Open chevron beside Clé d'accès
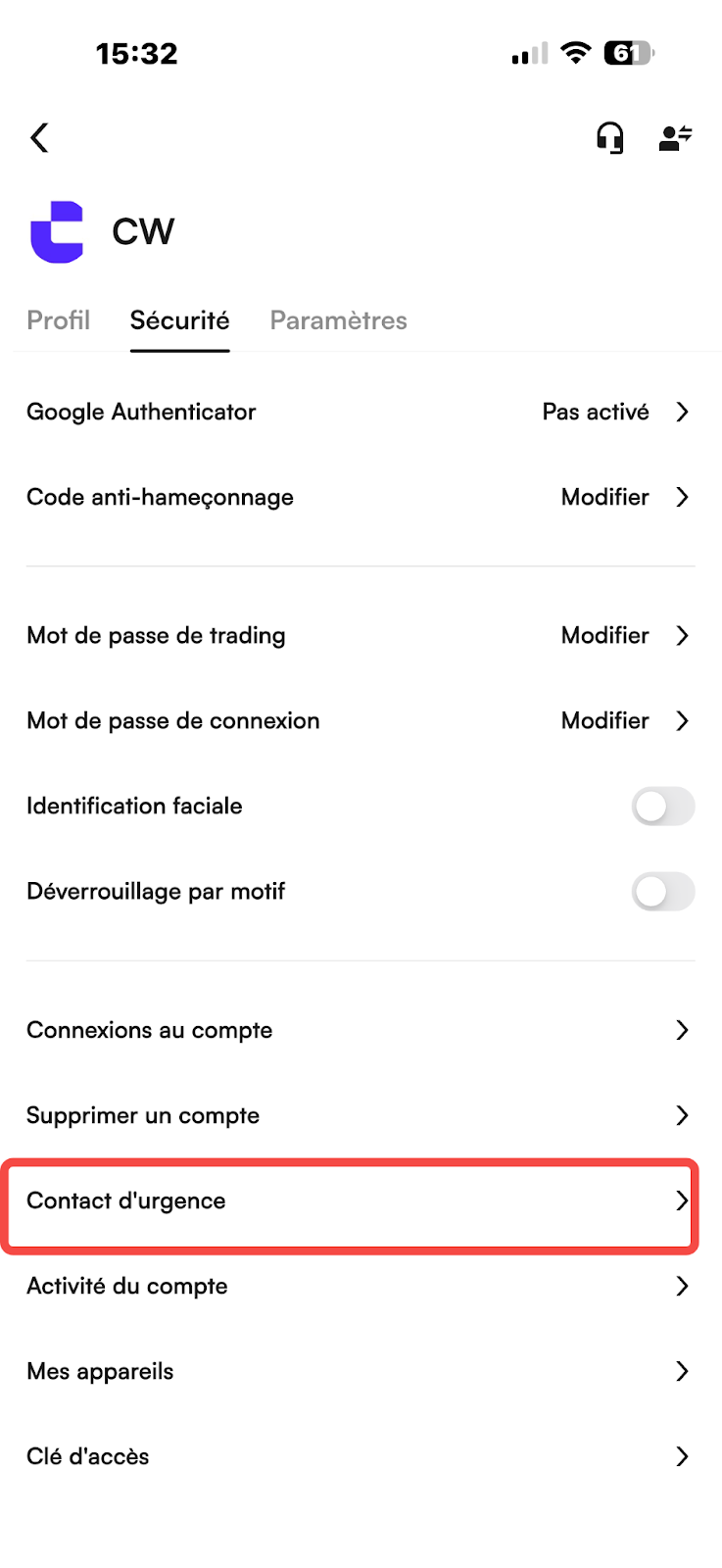The image size is (722, 1568). click(x=683, y=1456)
